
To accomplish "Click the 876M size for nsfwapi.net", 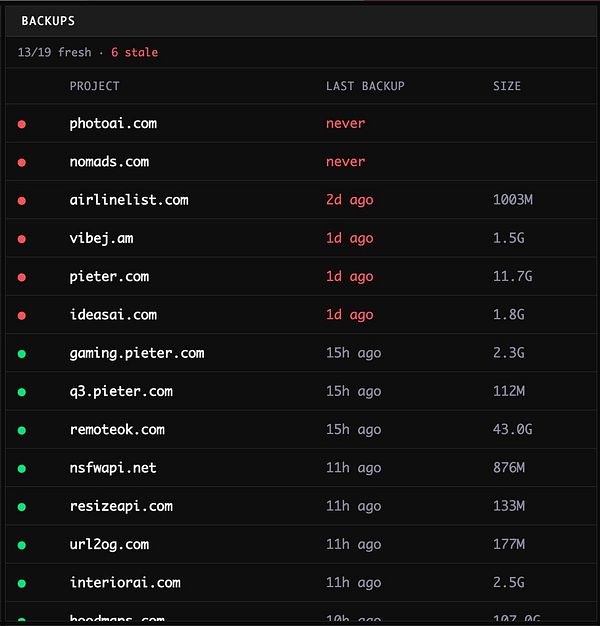I will (x=509, y=468).
